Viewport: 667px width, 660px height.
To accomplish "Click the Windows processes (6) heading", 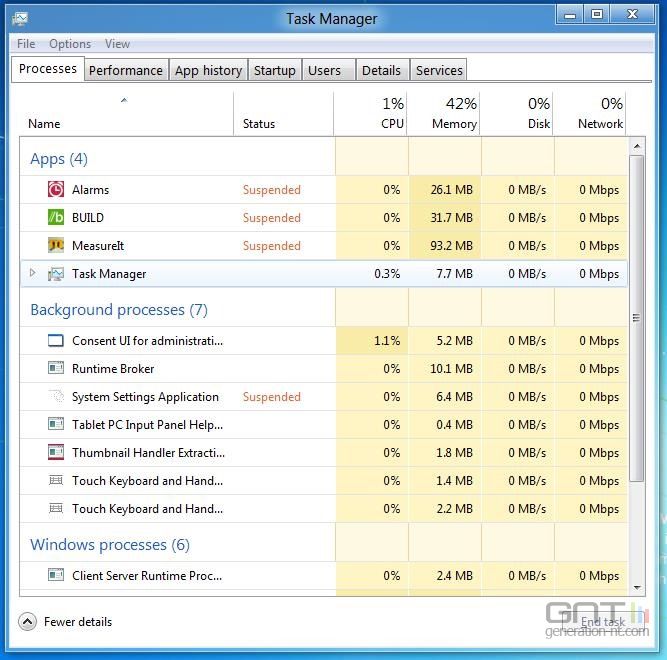I will 110,545.
